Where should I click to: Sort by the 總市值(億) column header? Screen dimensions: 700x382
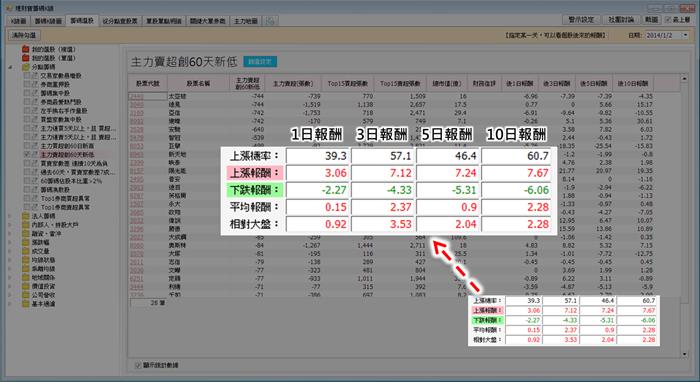(x=447, y=83)
